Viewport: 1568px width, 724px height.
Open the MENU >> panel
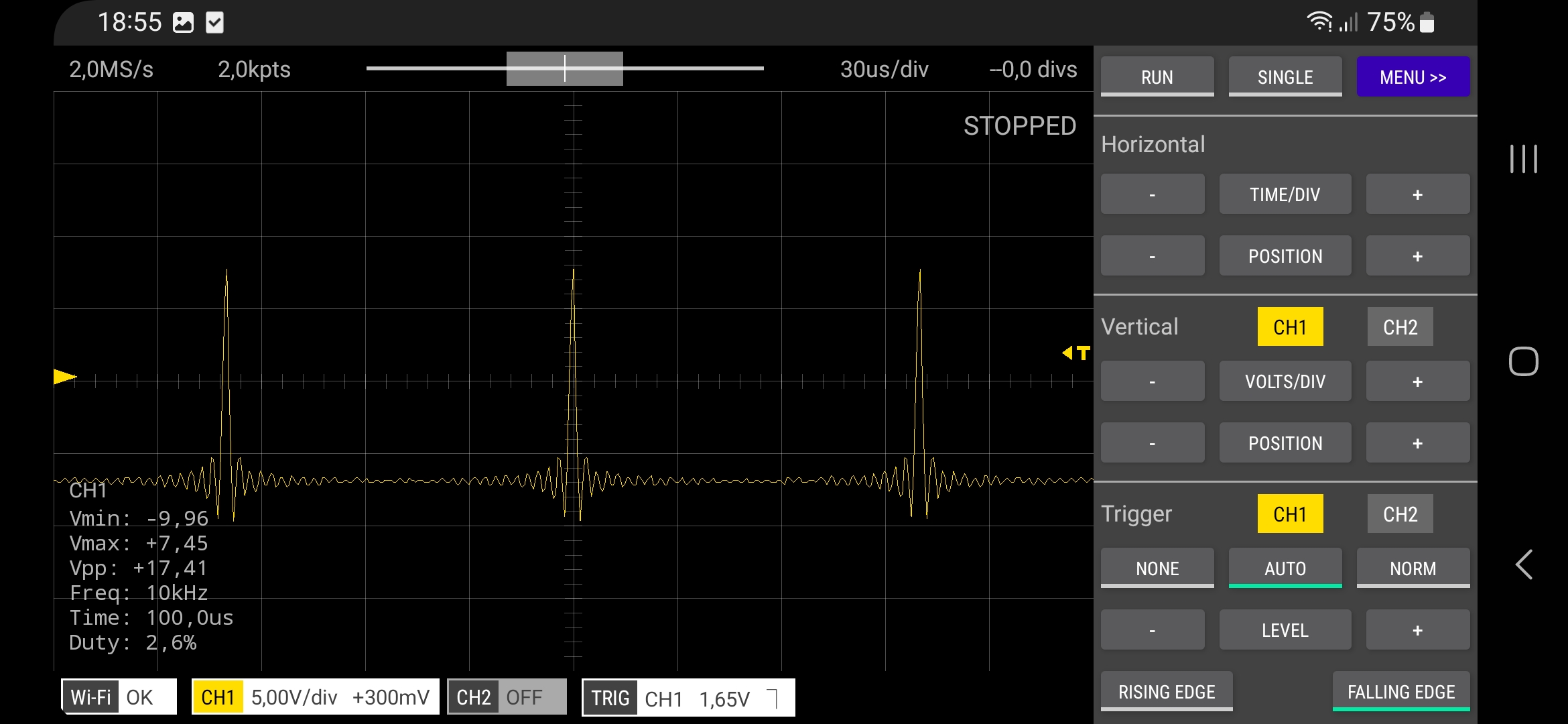[x=1413, y=76]
